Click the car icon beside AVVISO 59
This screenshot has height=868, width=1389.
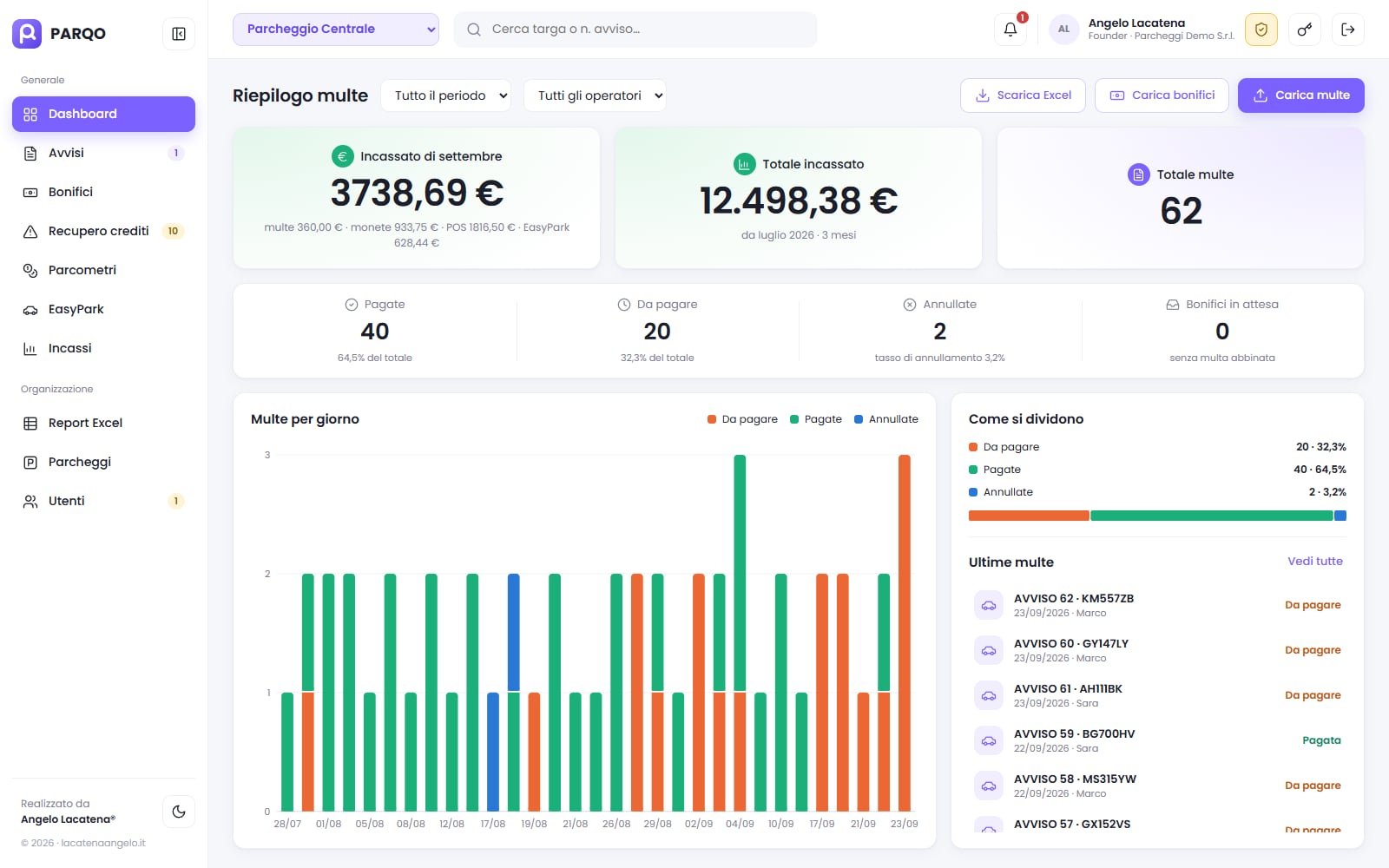989,740
